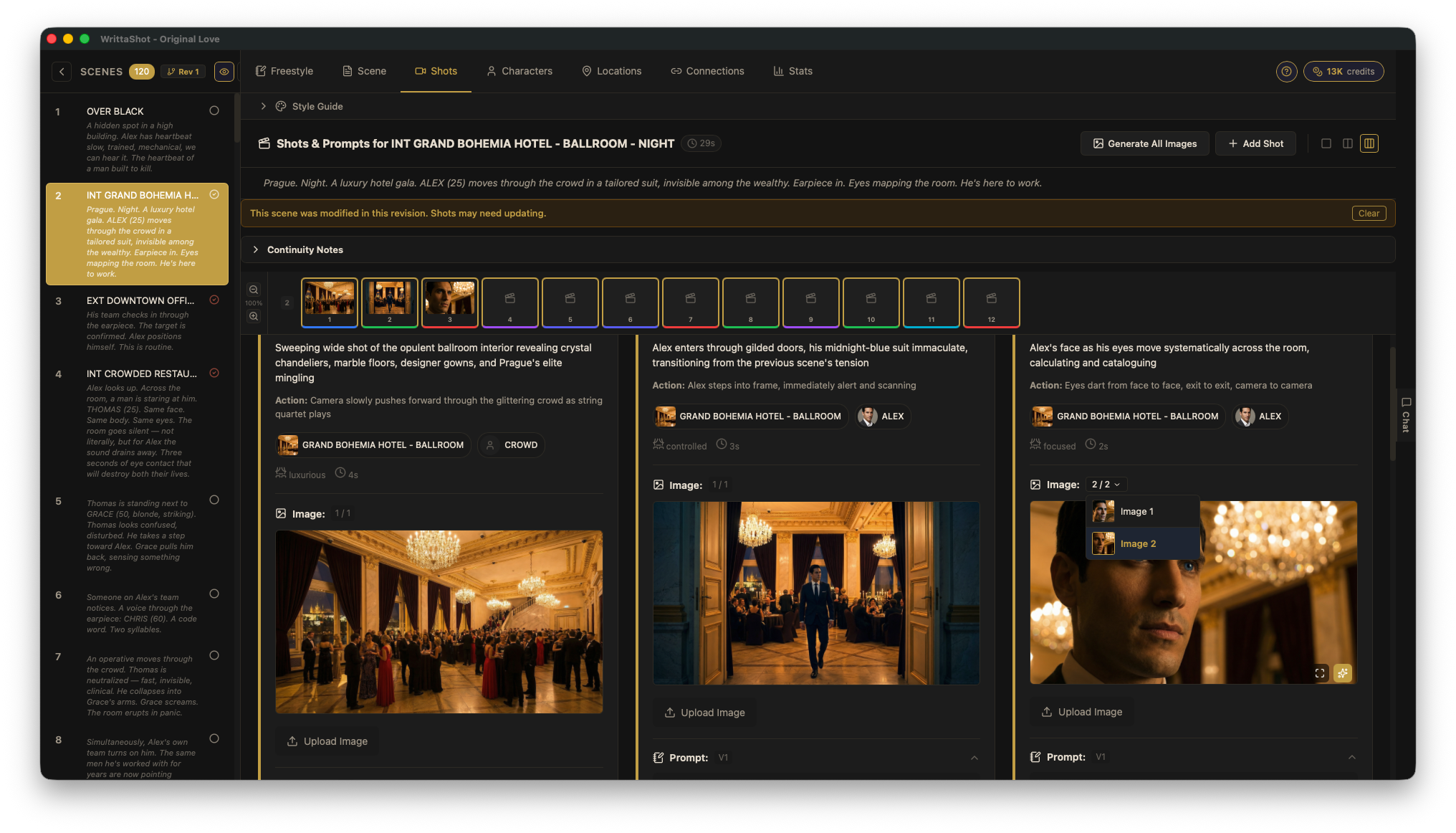Click the fullscreen expand icon on Alex's close-up image
Viewport: 1456px width, 833px height.
(x=1319, y=672)
